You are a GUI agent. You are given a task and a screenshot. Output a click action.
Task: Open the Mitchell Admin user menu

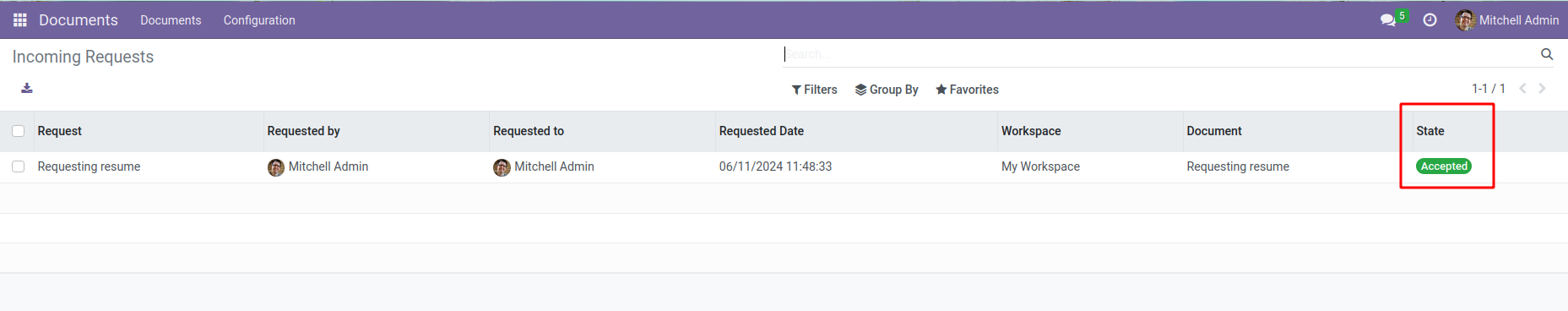click(x=1507, y=19)
